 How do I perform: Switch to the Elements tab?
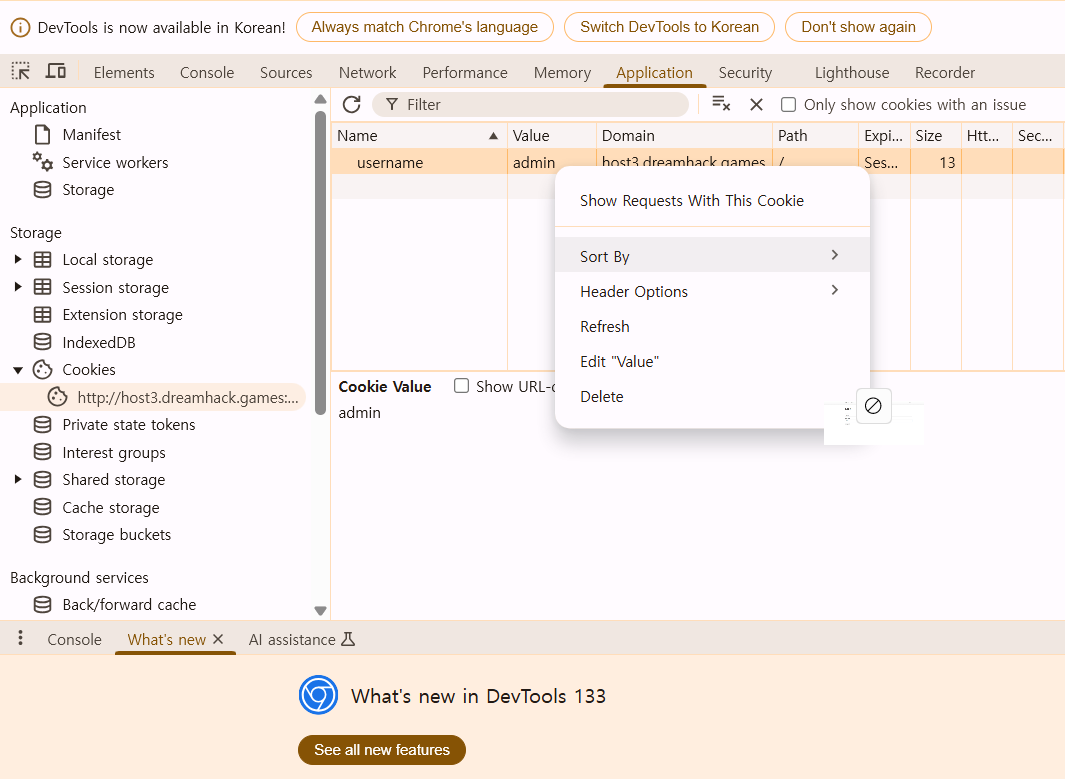click(124, 72)
